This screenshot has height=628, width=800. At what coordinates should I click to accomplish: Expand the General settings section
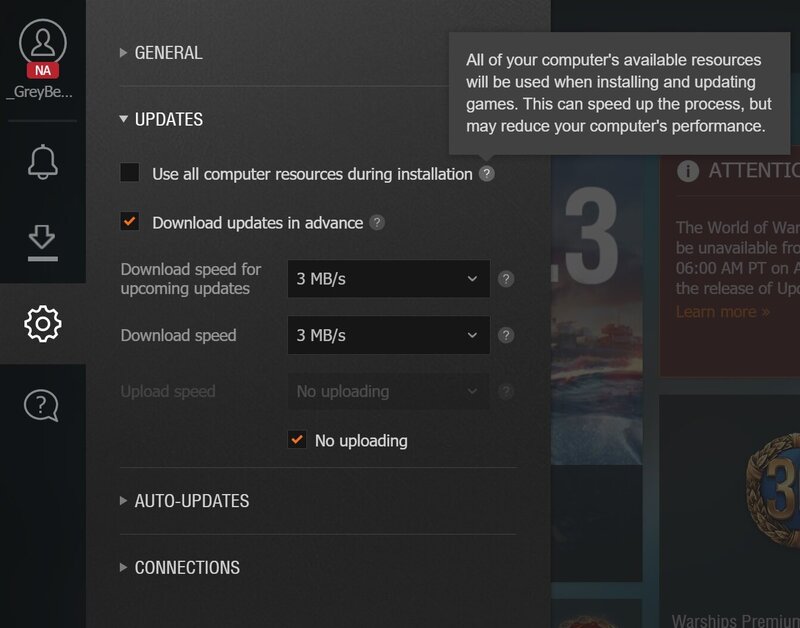coord(168,53)
